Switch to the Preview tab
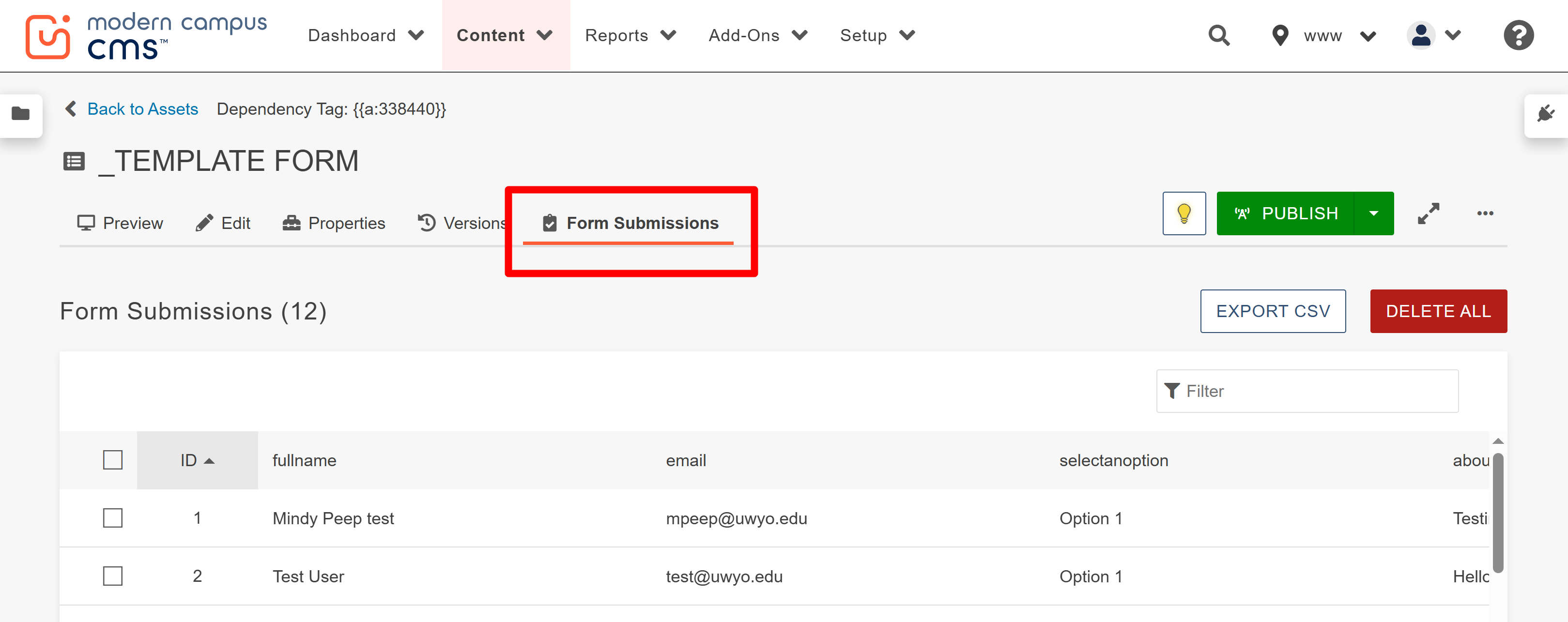This screenshot has height=622, width=1568. pyautogui.click(x=120, y=223)
